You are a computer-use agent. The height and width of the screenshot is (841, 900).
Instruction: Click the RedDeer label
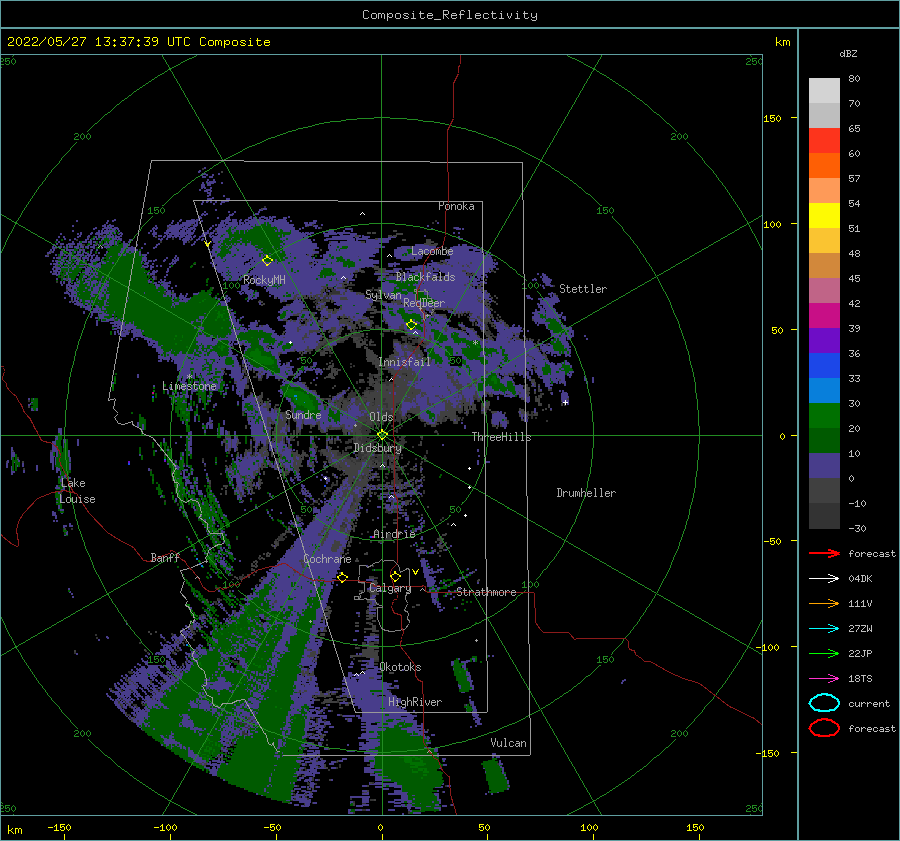coord(424,303)
